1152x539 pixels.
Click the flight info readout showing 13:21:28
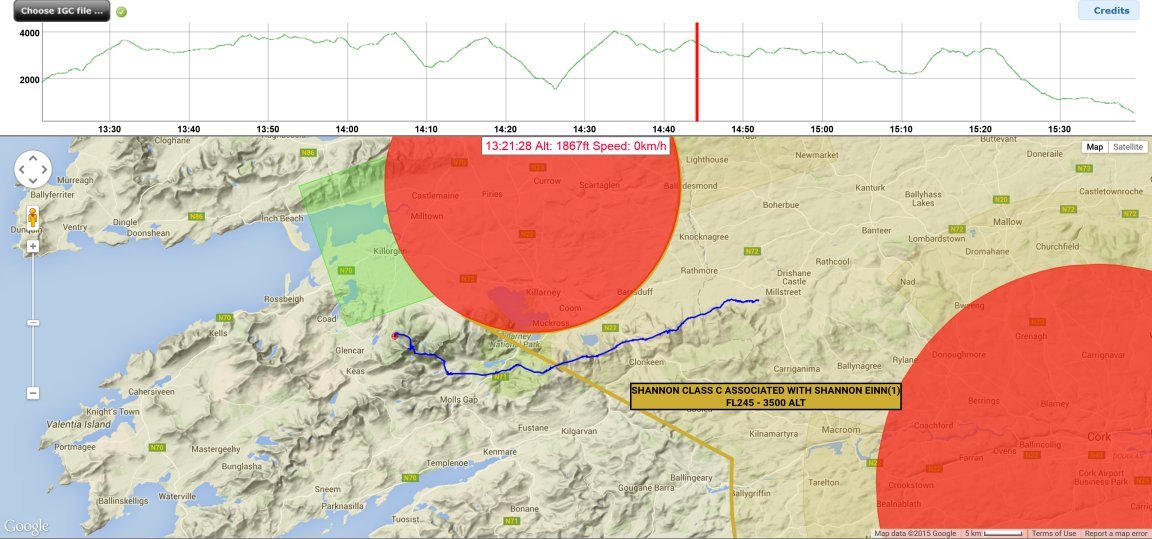[x=575, y=146]
